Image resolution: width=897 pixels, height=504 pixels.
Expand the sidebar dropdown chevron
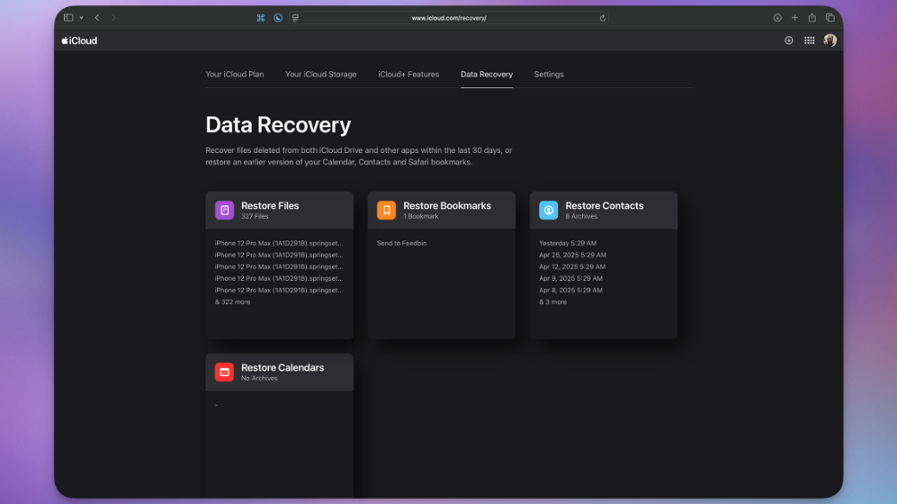(81, 18)
